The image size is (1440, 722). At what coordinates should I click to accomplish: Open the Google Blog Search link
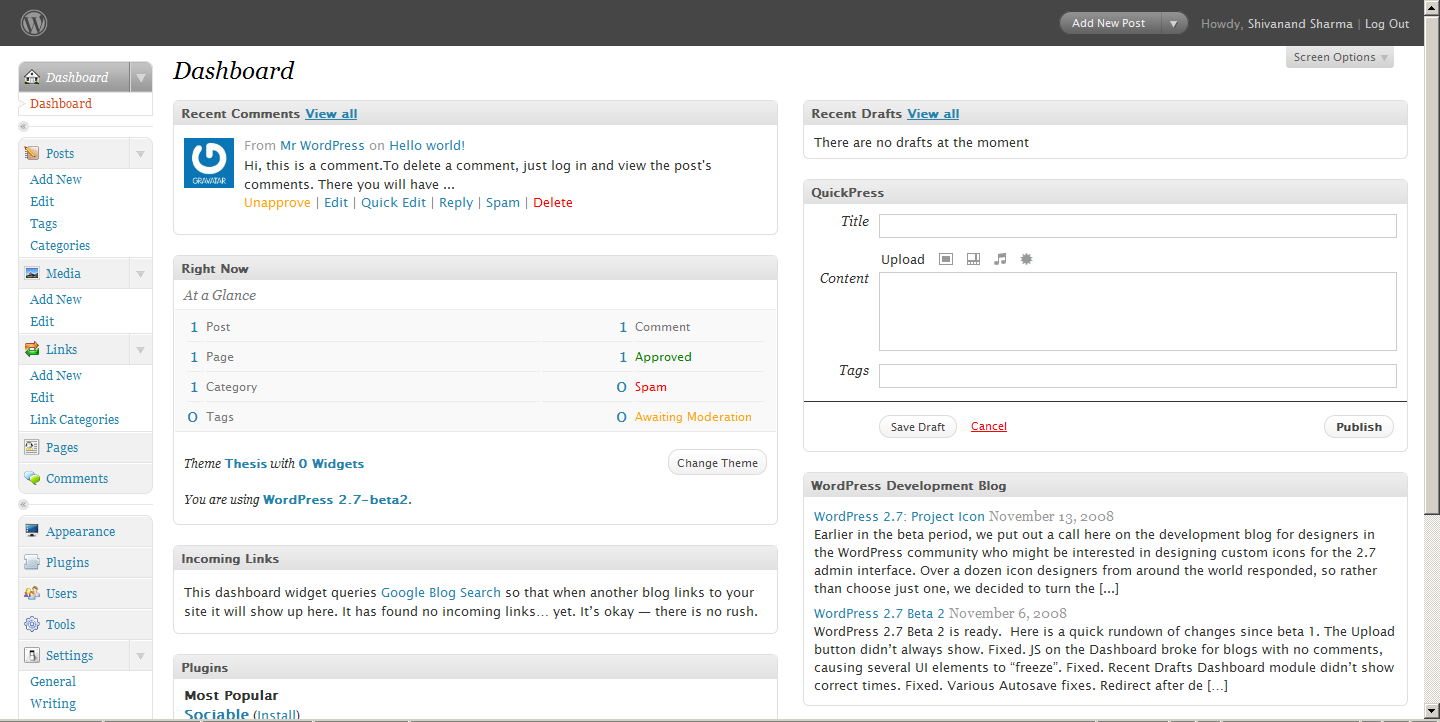point(441,592)
